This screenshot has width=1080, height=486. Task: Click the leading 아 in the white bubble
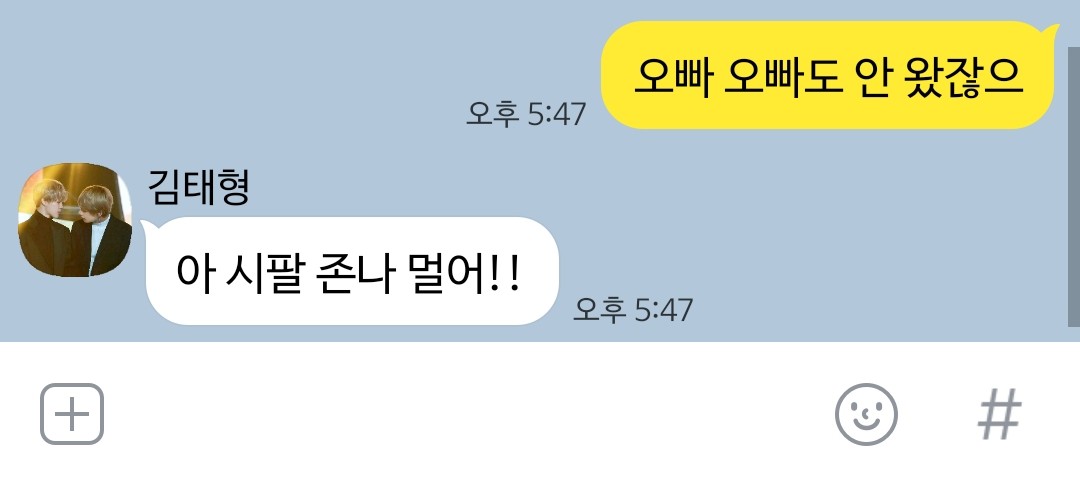pos(194,273)
